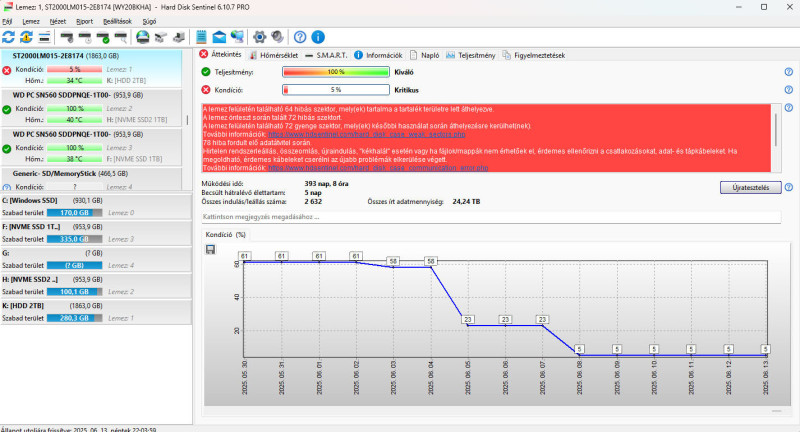This screenshot has height=432, width=800.
Task: Click the blue refresh arrows toolbar icon
Action: [8, 37]
